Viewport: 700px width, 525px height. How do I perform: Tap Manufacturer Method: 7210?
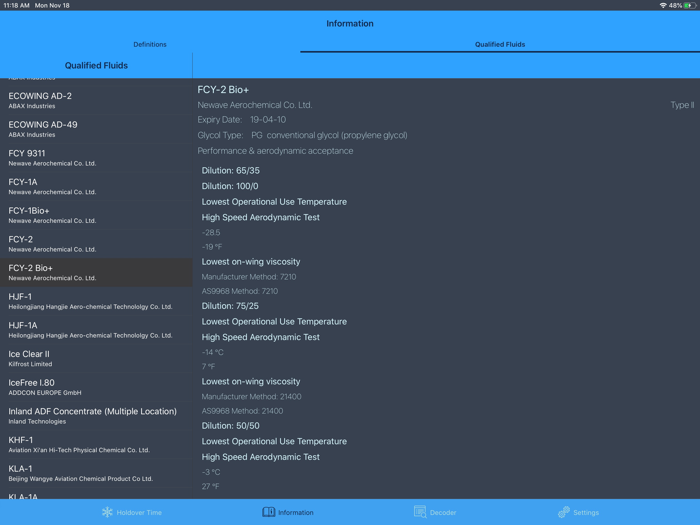(x=249, y=277)
